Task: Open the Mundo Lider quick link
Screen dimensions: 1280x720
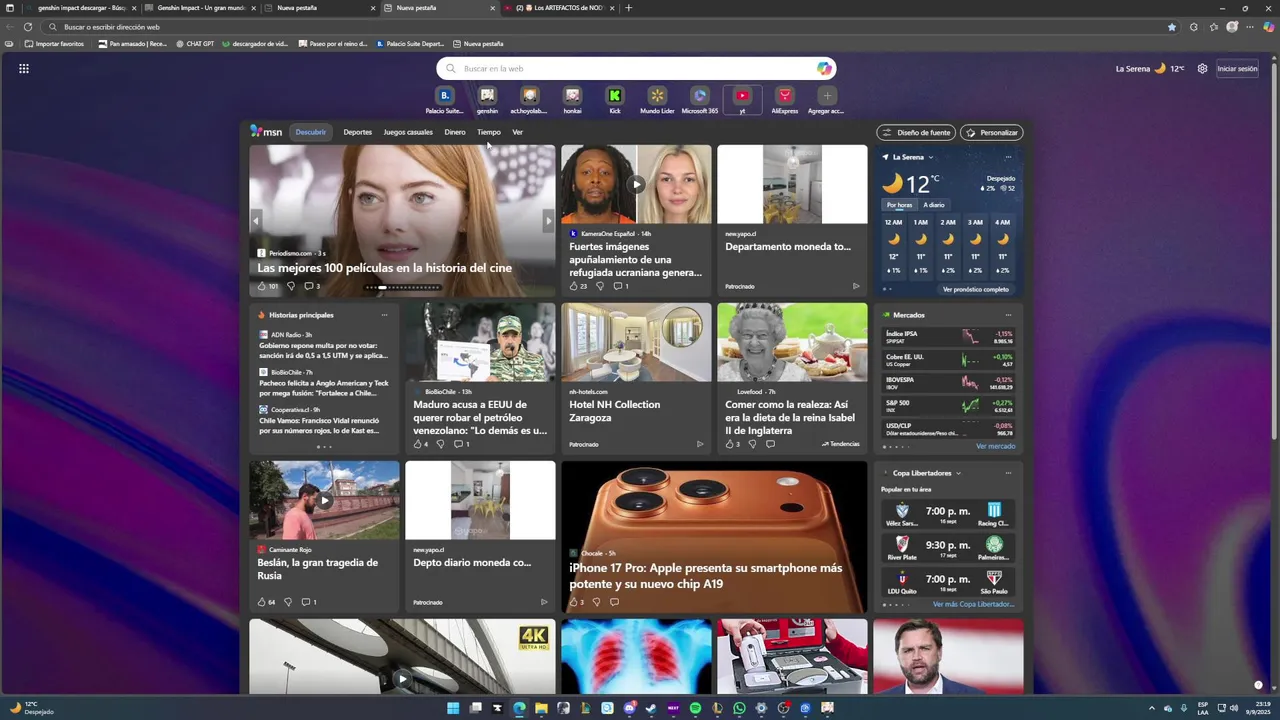Action: (657, 100)
